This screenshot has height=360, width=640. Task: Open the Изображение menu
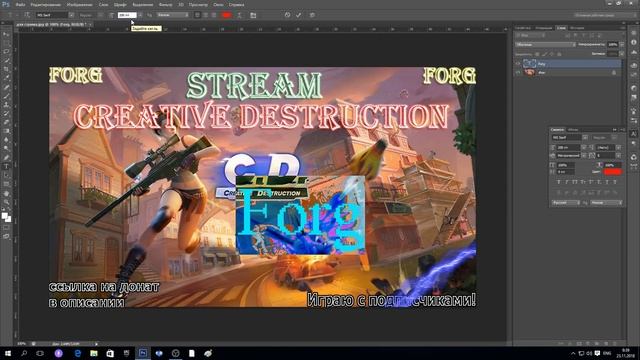tap(80, 4)
